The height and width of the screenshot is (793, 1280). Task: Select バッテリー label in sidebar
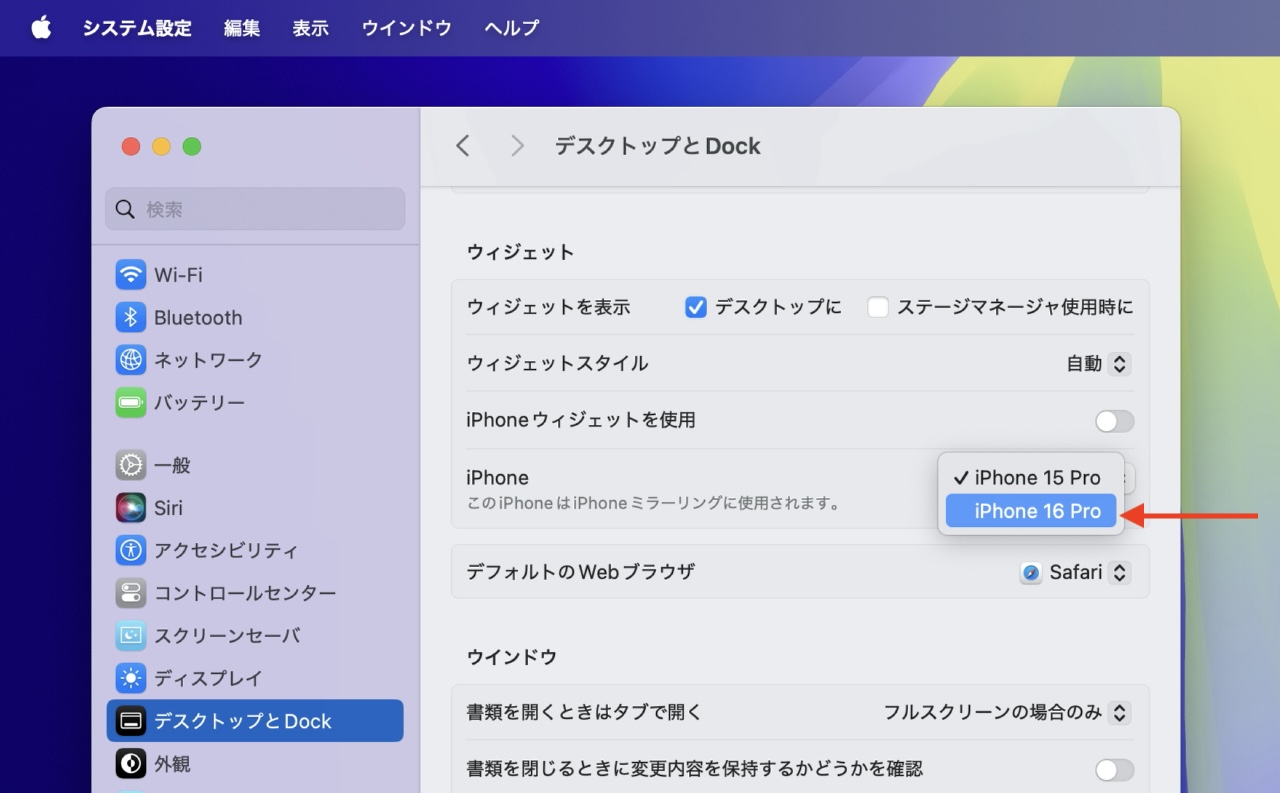(199, 402)
